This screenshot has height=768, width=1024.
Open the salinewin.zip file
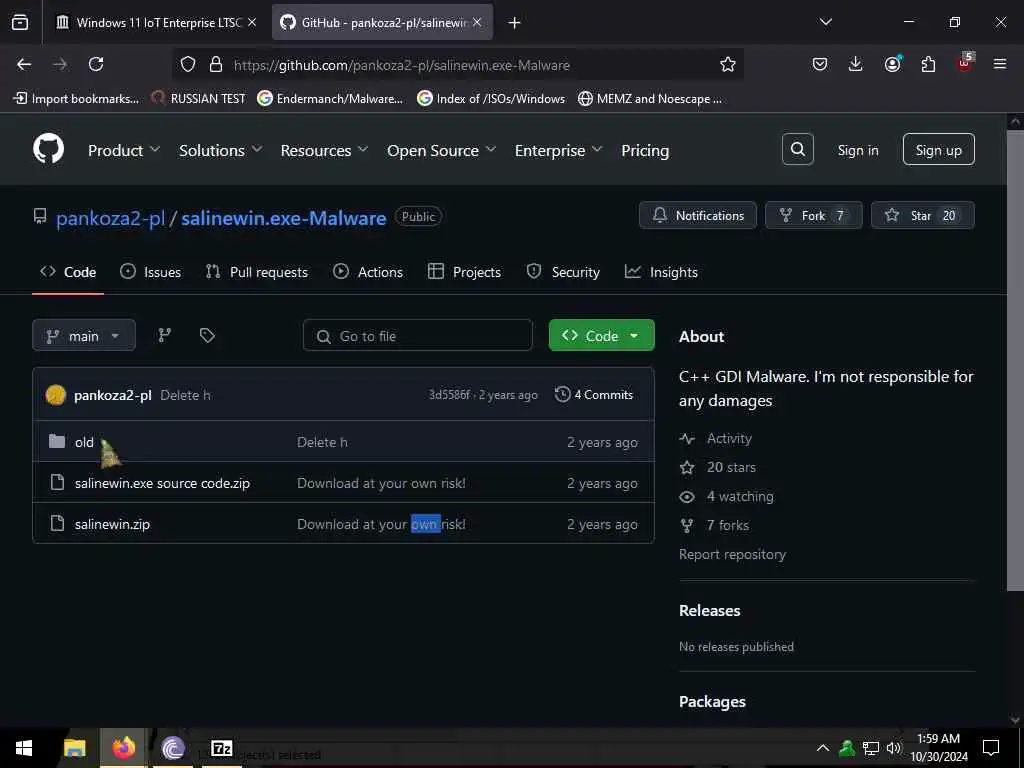112,524
